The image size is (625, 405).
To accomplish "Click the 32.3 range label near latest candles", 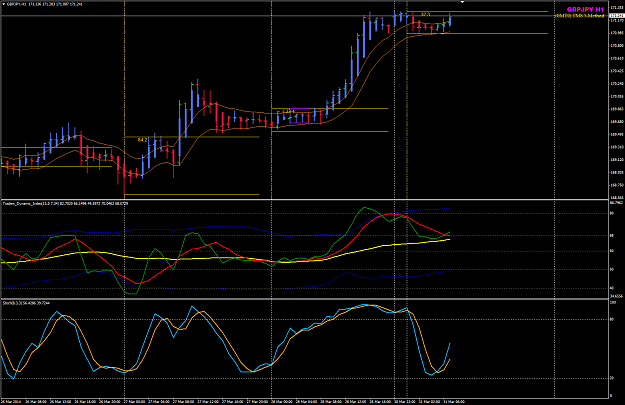I will tap(425, 14).
